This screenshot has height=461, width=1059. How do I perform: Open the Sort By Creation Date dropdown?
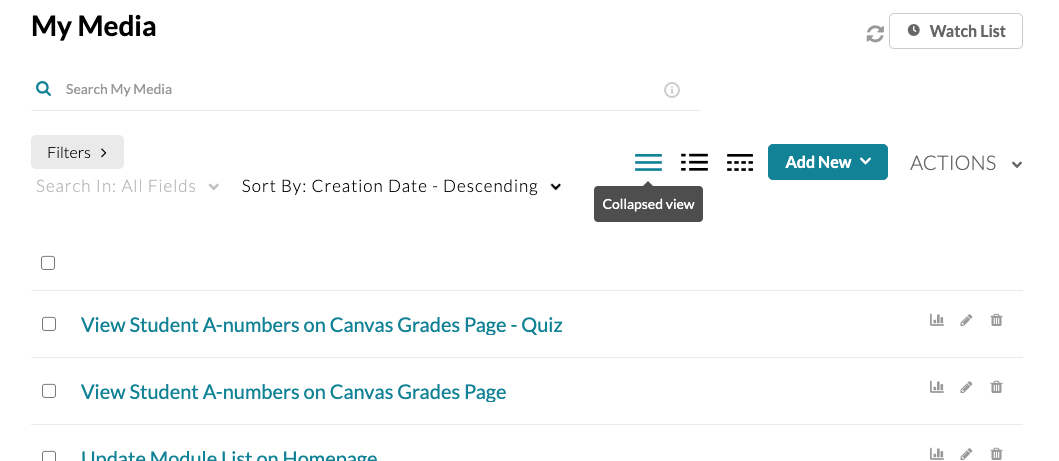401,187
